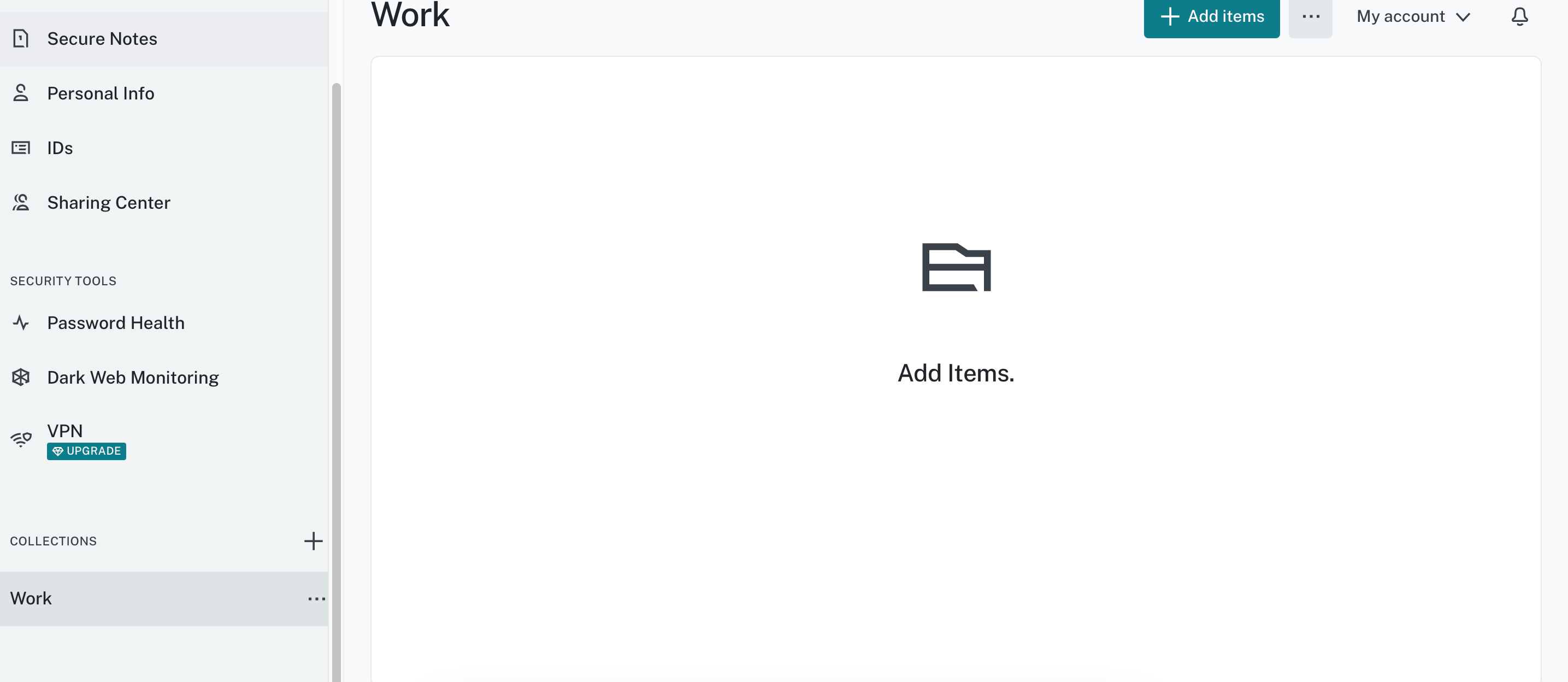Image resolution: width=1568 pixels, height=682 pixels.
Task: Click the Upgrade badge on VPN
Action: [86, 451]
